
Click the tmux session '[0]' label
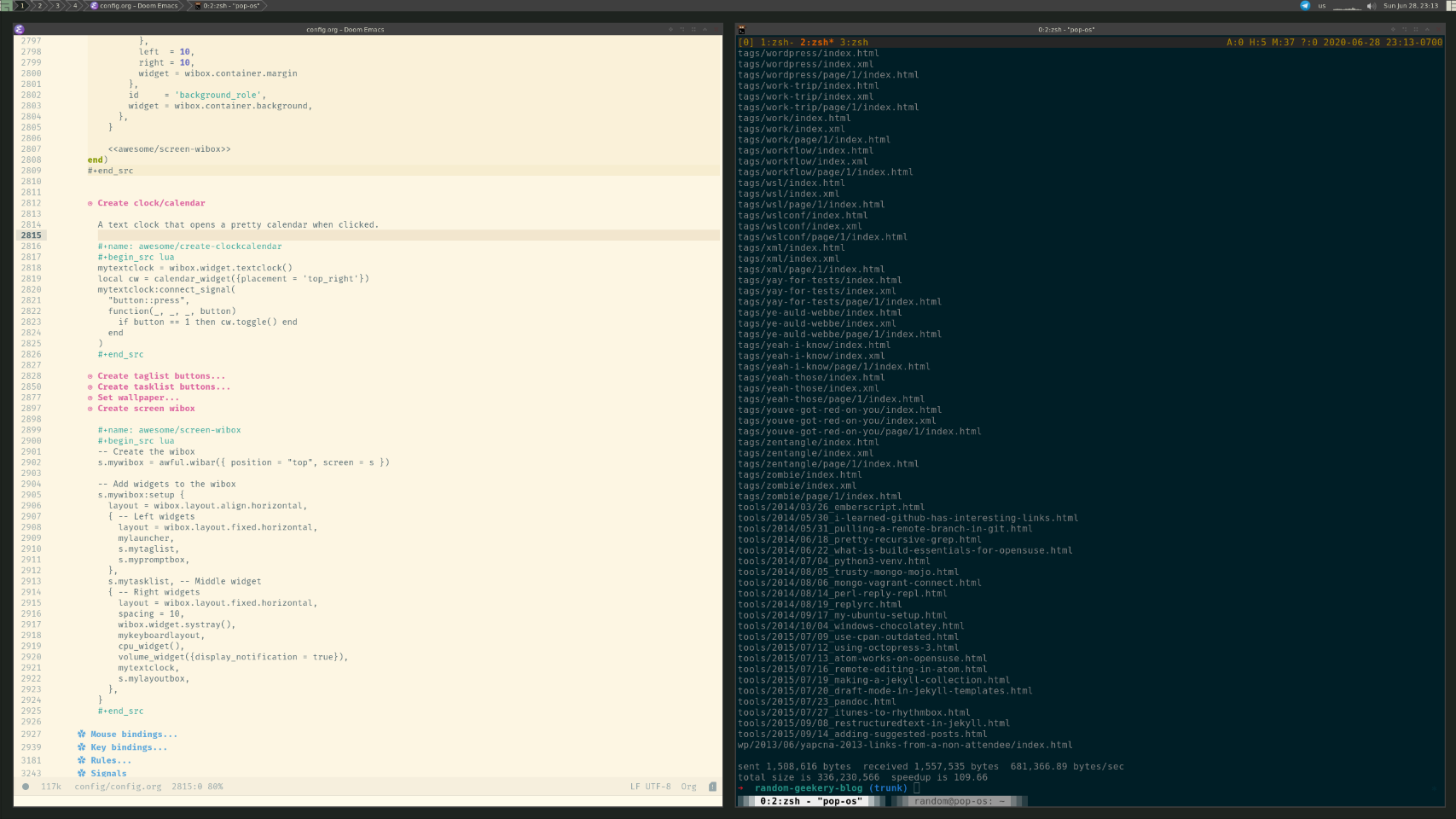(x=745, y=42)
